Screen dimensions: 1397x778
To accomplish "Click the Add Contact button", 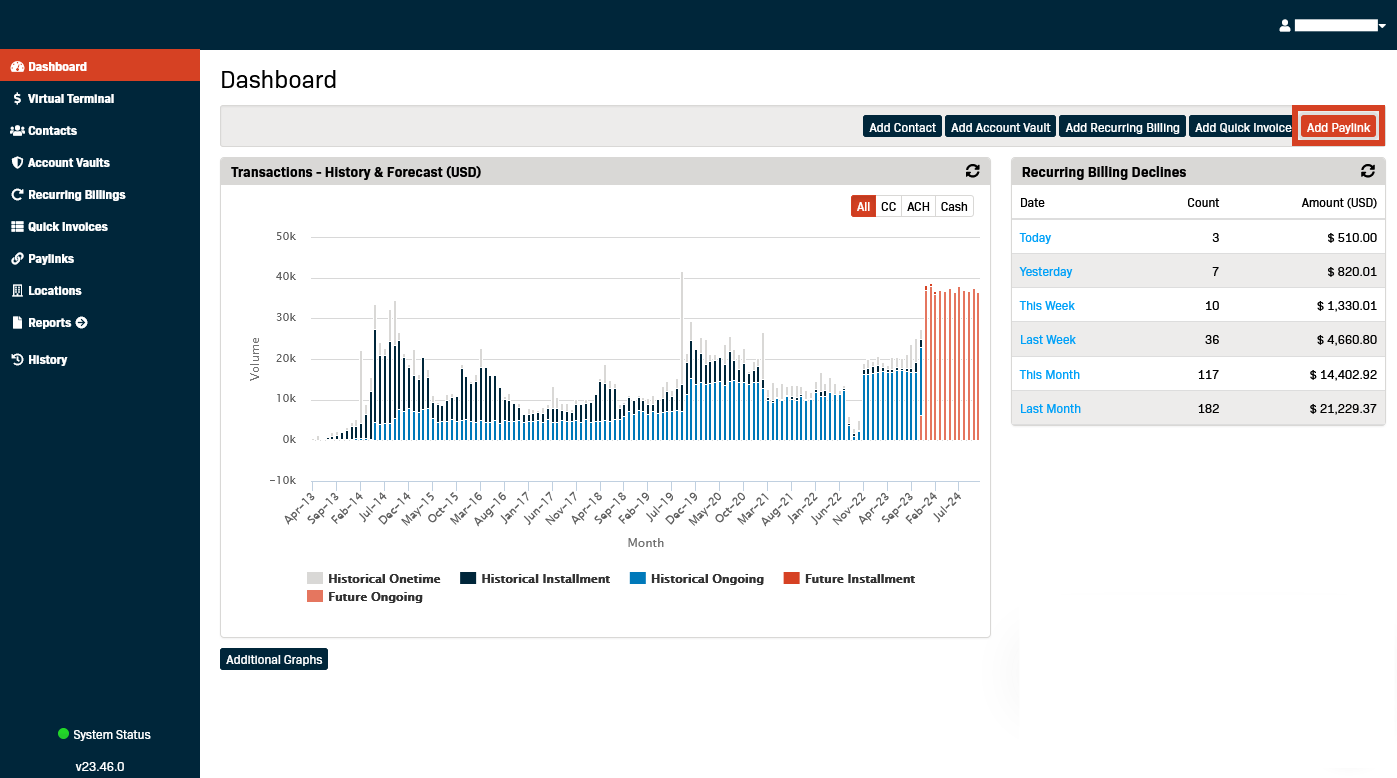I will [902, 127].
